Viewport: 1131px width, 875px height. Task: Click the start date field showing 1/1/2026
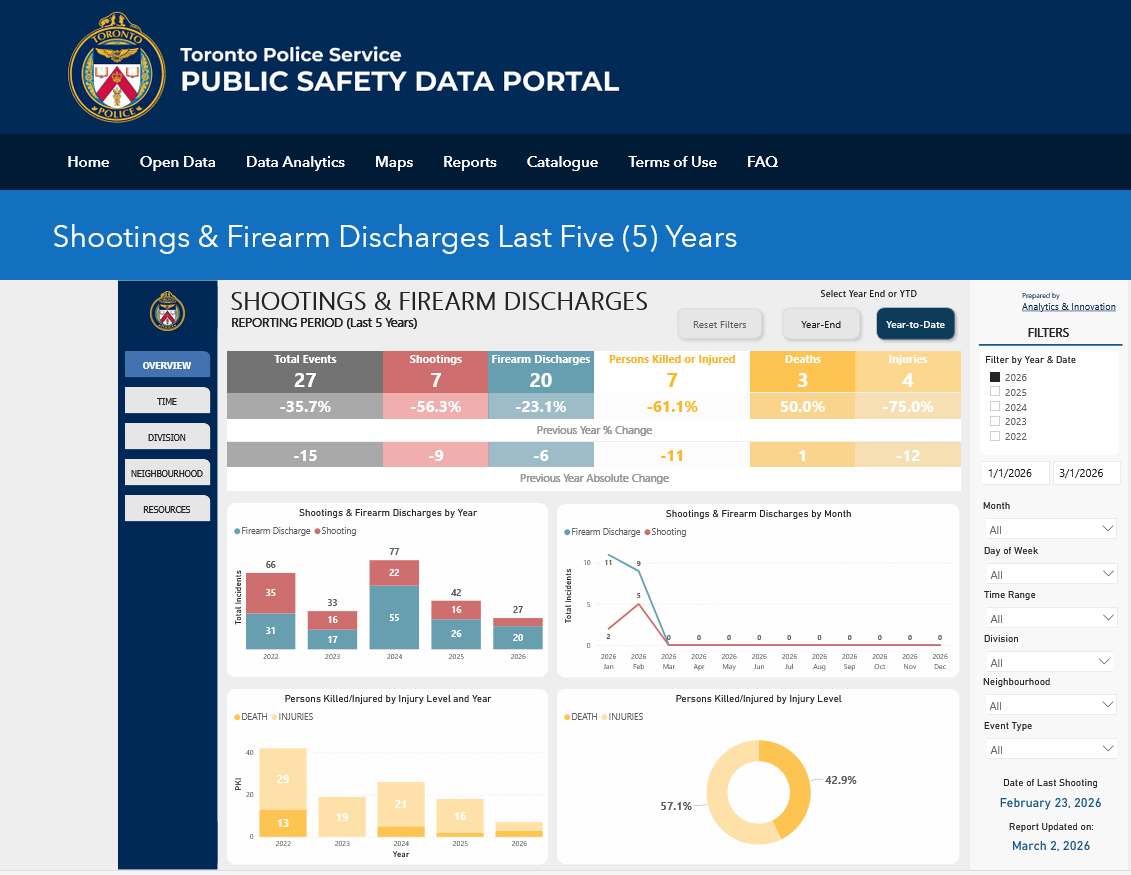click(x=1014, y=473)
